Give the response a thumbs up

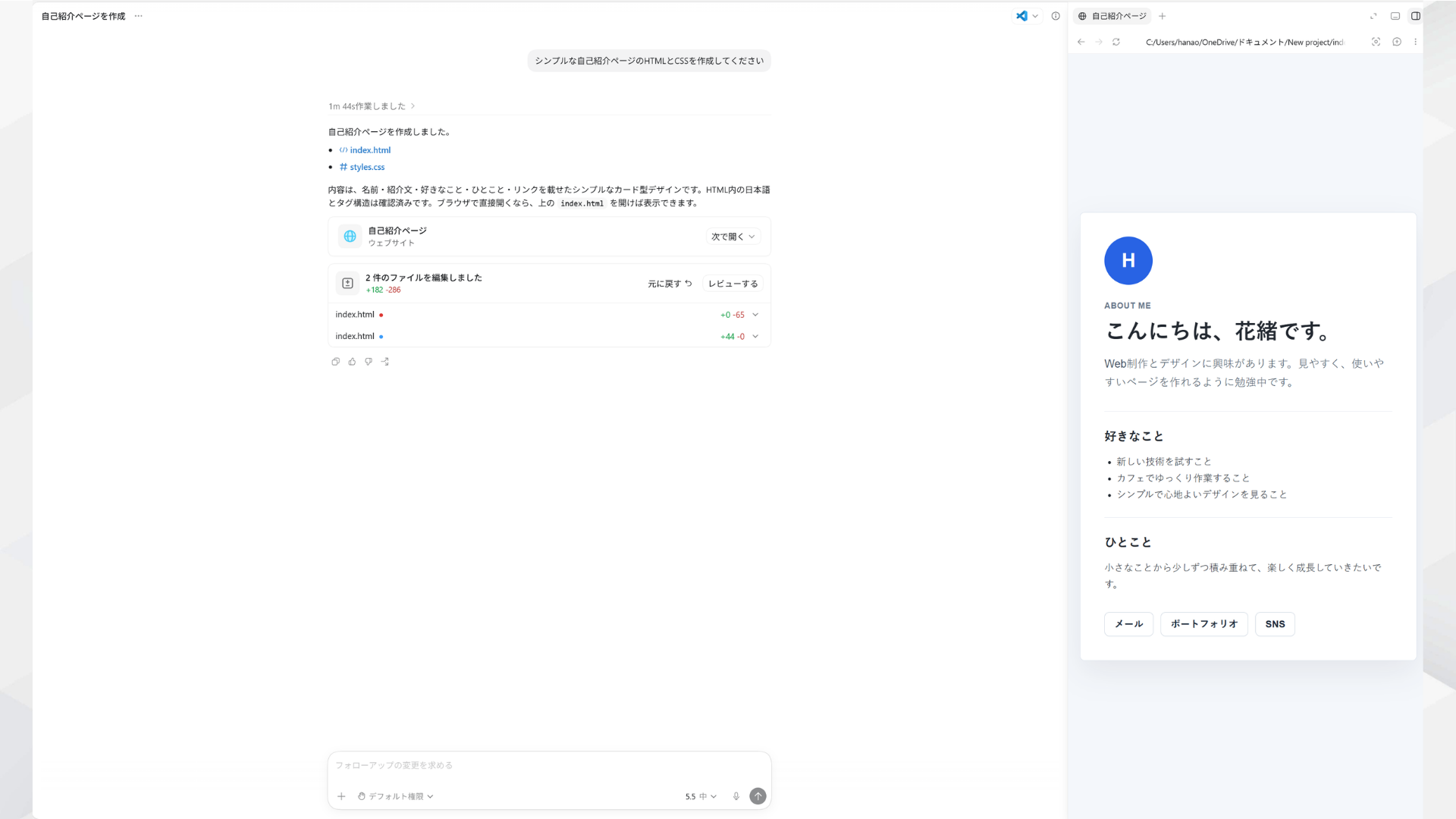(x=352, y=362)
